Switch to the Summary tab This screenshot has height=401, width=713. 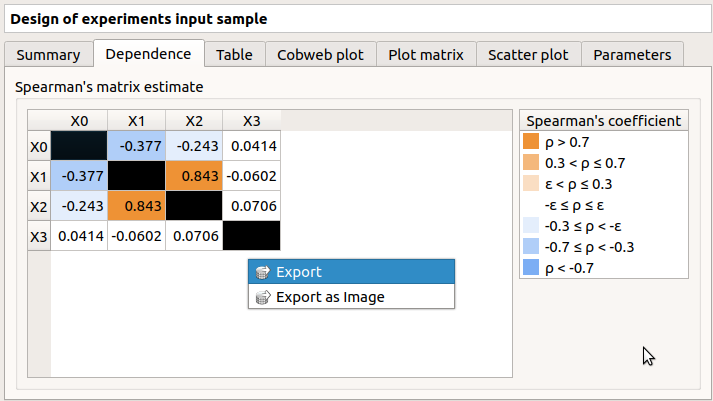pos(48,54)
